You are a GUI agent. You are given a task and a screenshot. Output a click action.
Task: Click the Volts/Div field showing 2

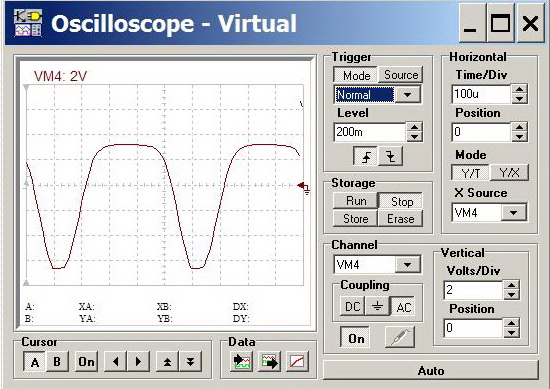(474, 290)
